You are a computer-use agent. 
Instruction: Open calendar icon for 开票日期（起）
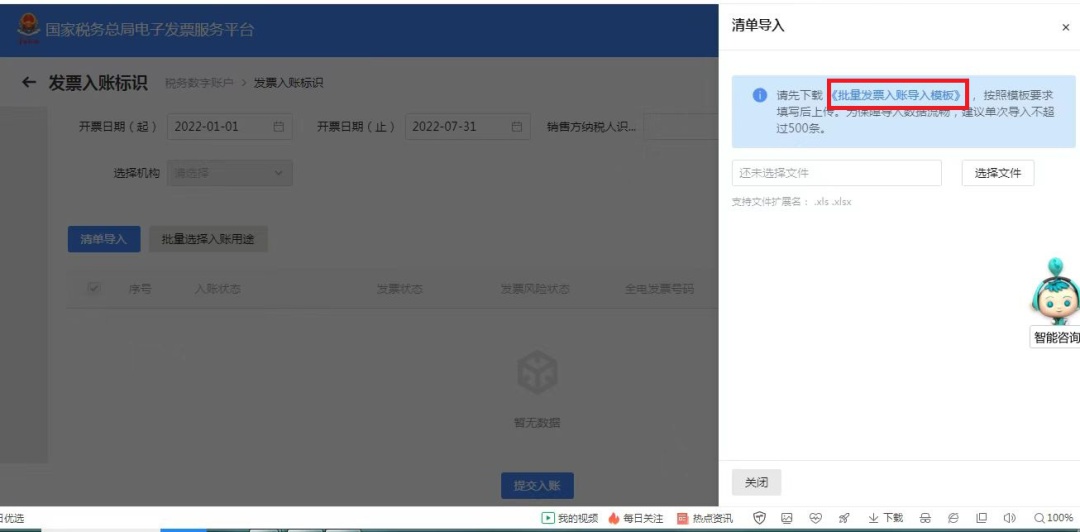[x=279, y=127]
